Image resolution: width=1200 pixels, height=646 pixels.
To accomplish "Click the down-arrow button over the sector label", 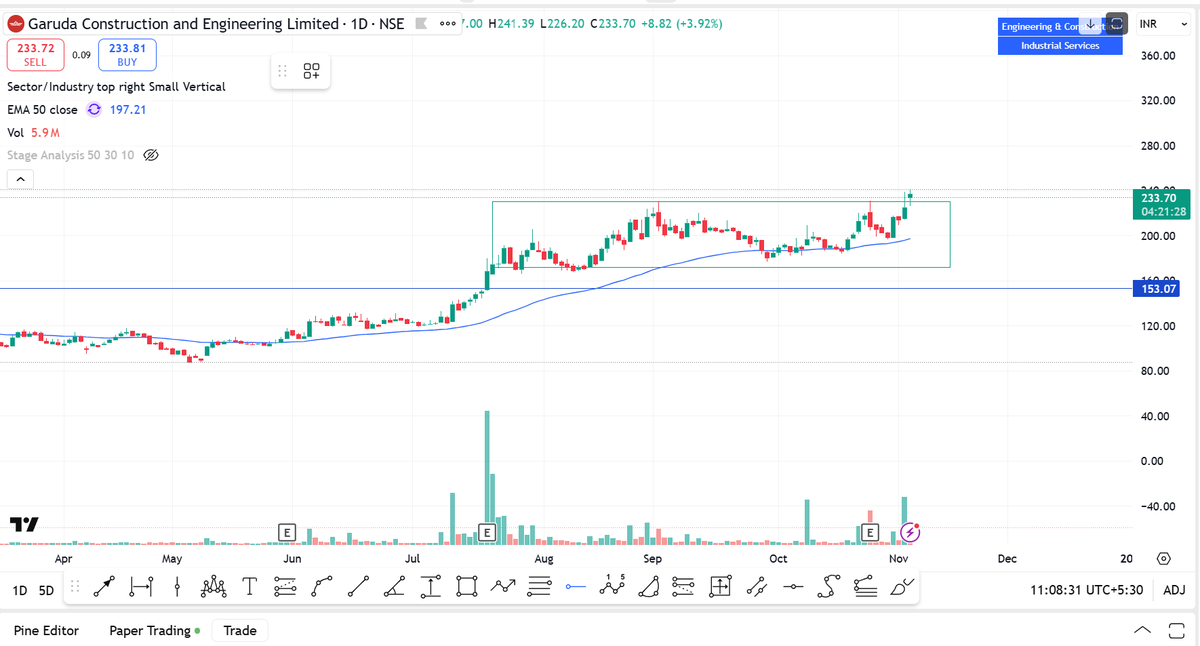I will [1090, 24].
